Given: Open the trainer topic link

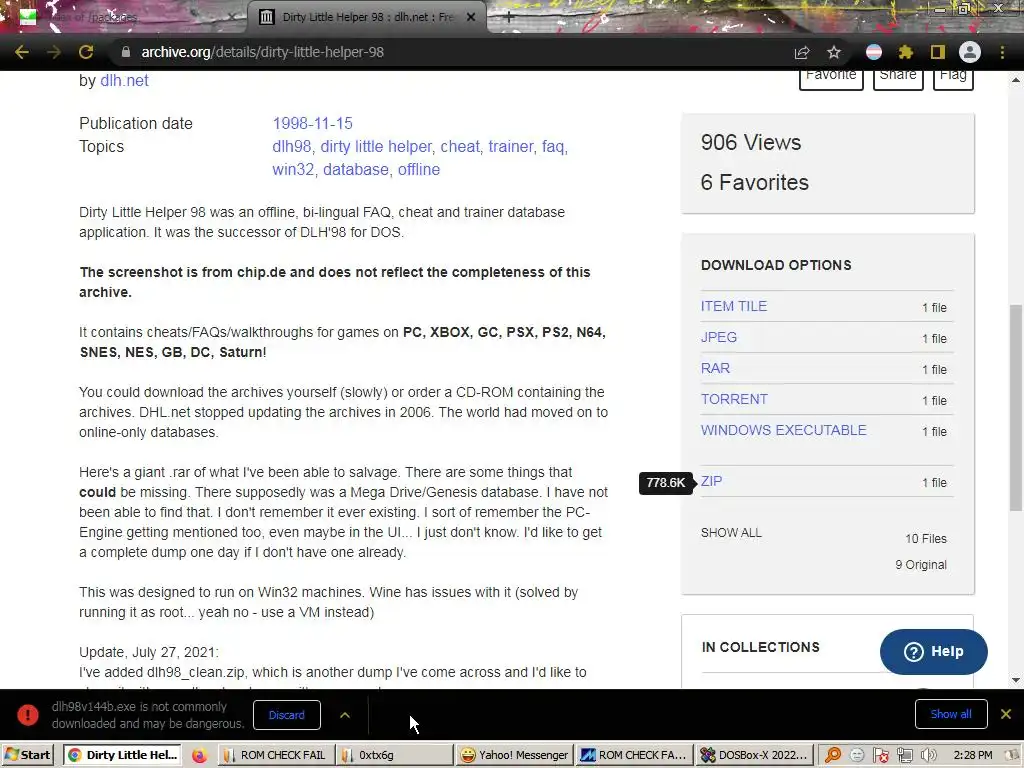Looking at the screenshot, I should (511, 146).
